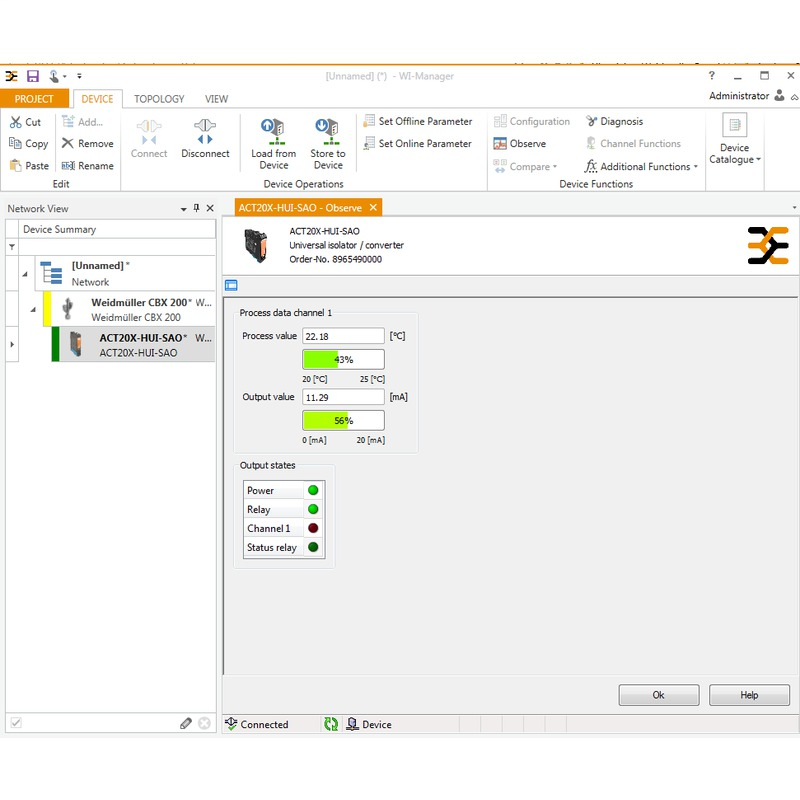Click the filter funnel icon in Network View
This screenshot has height=800, width=800.
point(12,247)
